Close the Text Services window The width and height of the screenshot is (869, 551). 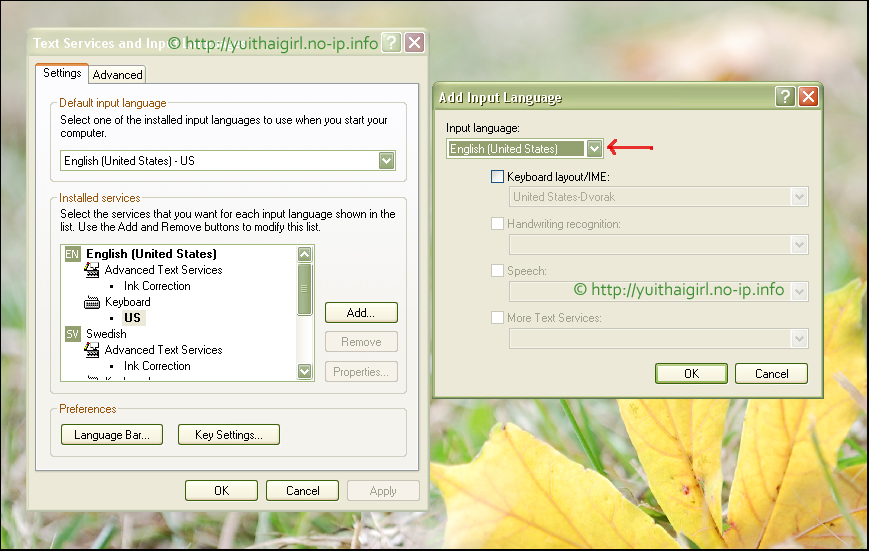(x=415, y=43)
